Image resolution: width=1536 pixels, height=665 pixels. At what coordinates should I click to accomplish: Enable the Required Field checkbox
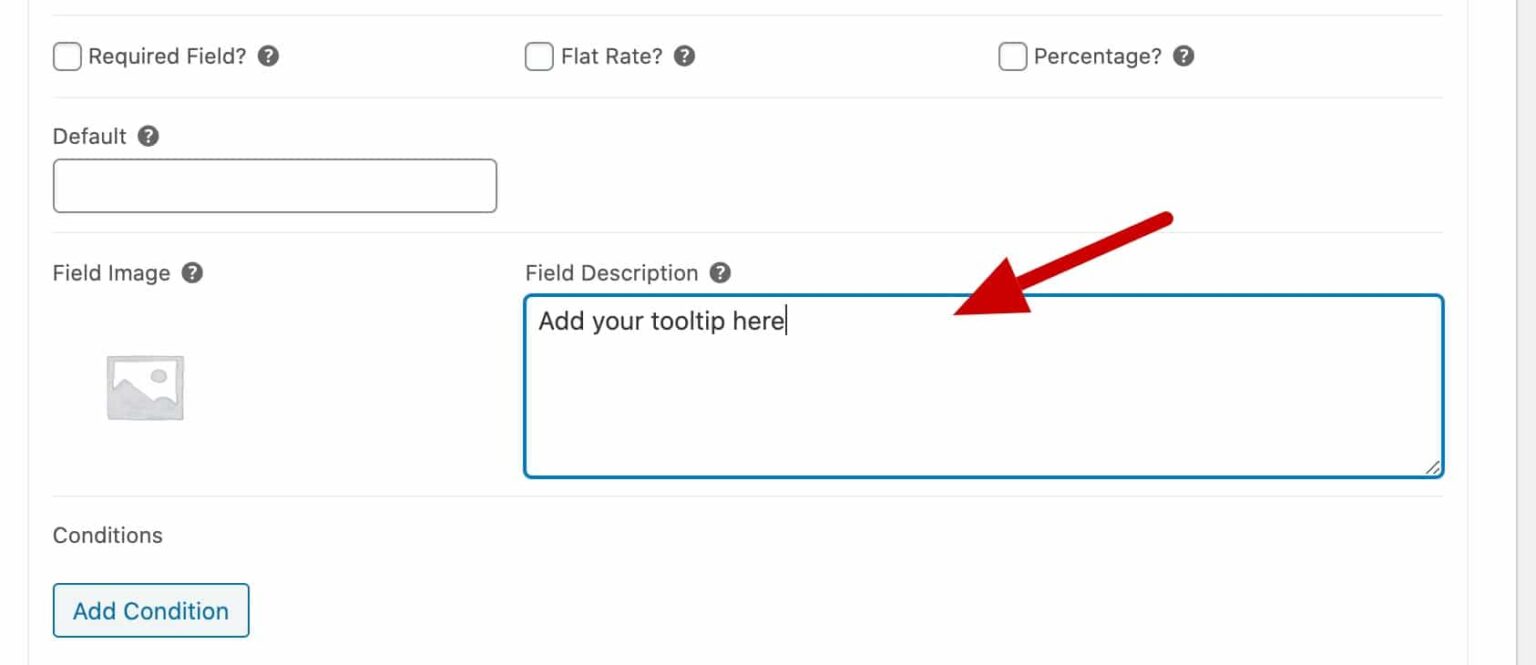[x=66, y=56]
